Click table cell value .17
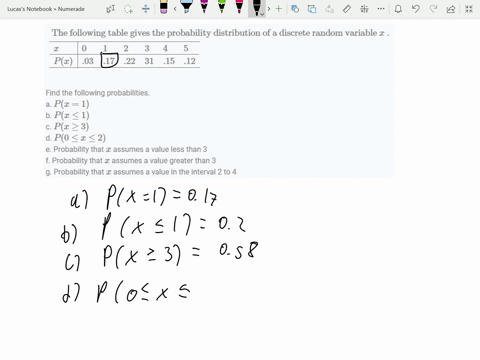 click(109, 61)
